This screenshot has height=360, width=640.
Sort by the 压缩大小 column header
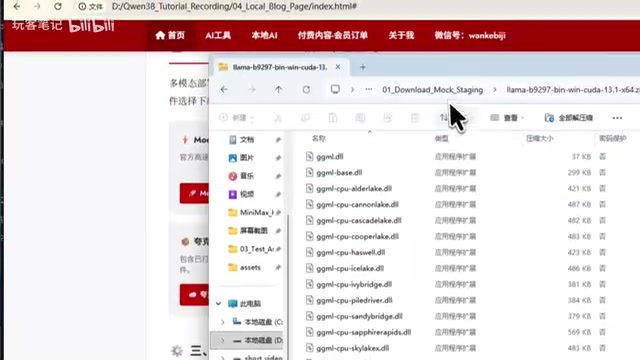[x=540, y=138]
